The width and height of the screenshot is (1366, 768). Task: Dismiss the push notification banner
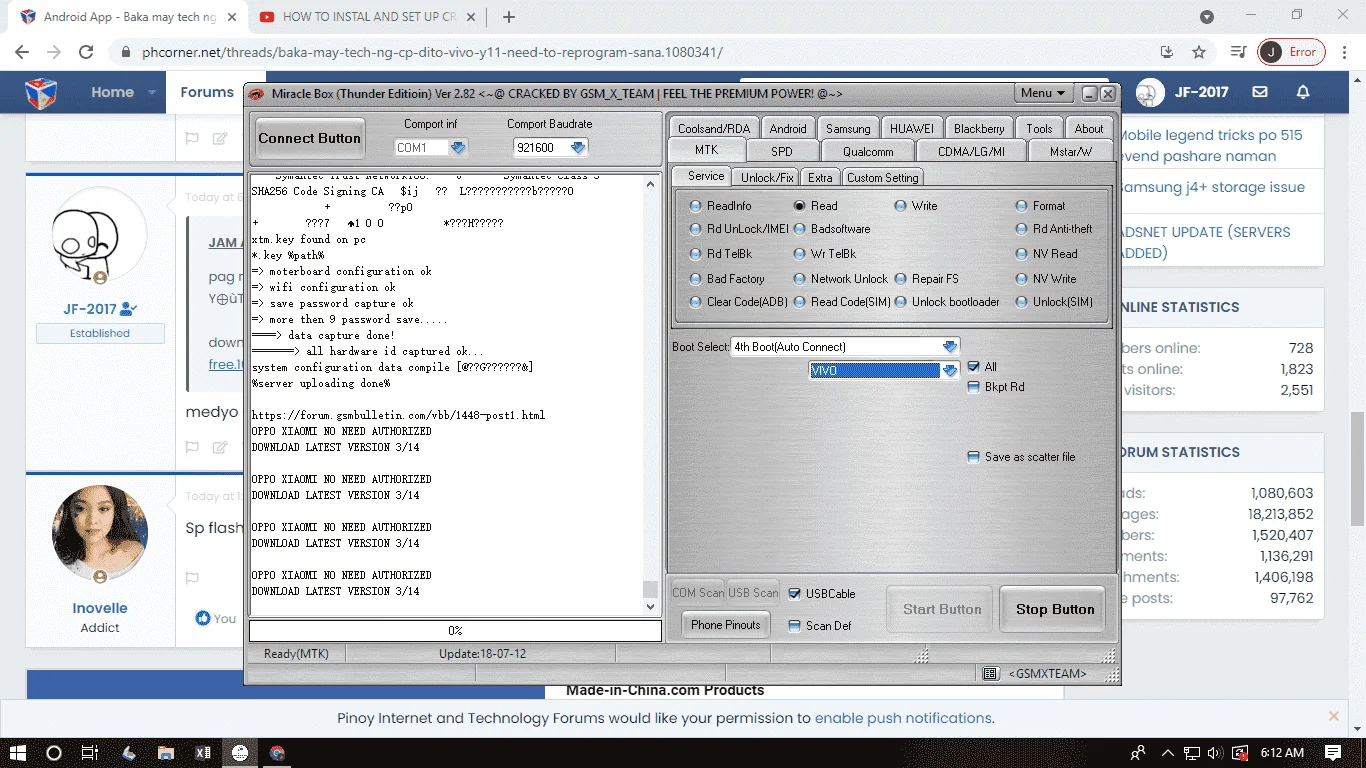1333,716
